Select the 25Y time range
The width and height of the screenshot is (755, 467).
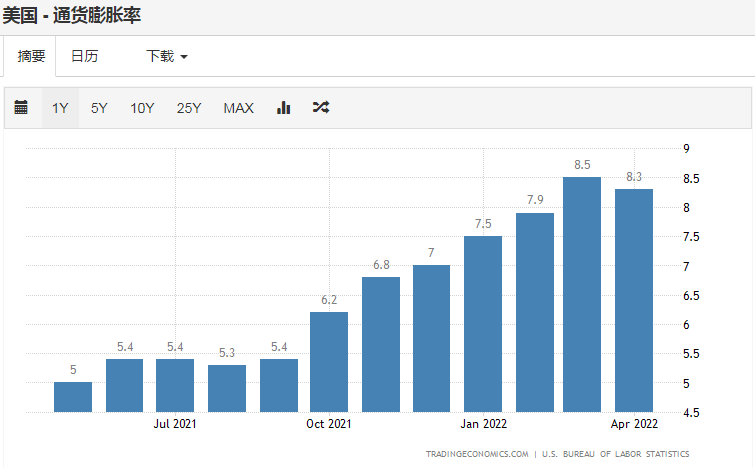[189, 108]
